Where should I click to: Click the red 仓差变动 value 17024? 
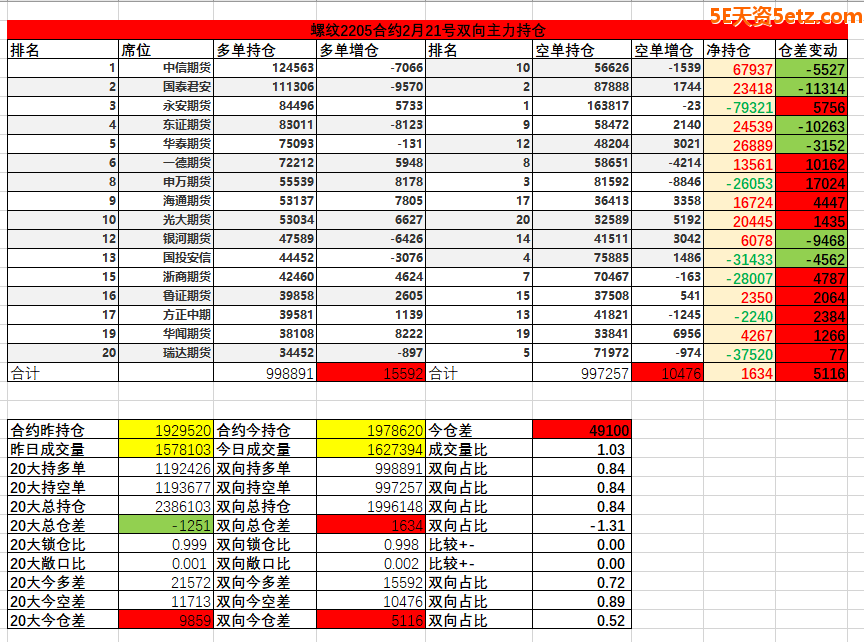coord(811,182)
